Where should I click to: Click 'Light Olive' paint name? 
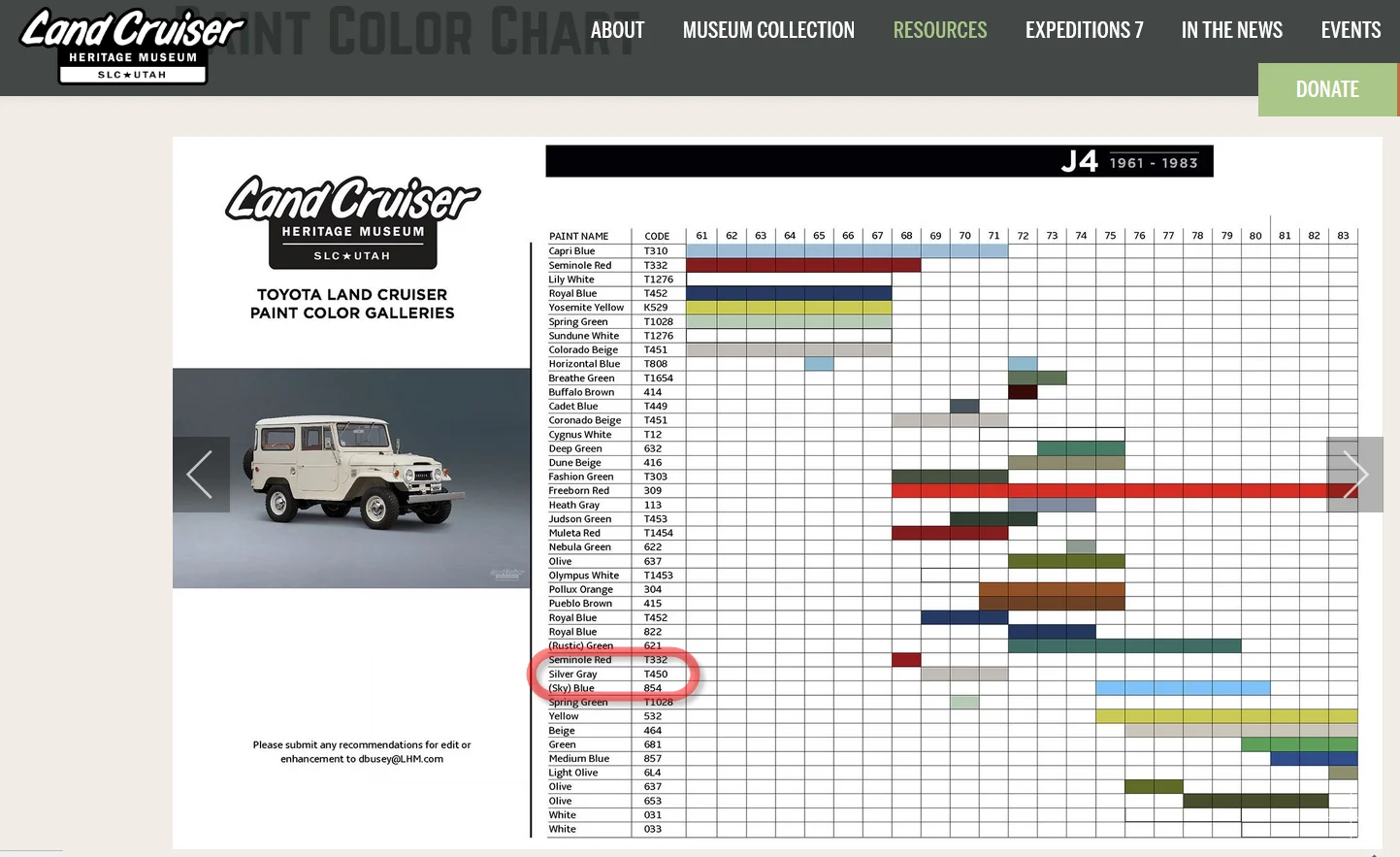tap(573, 774)
